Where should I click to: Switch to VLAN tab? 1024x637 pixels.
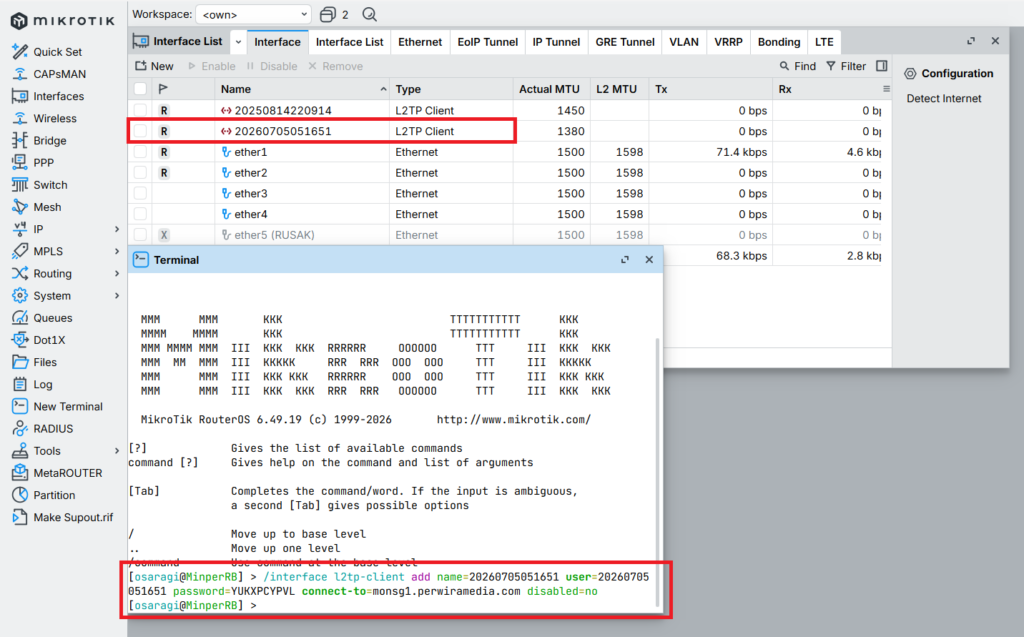[684, 42]
